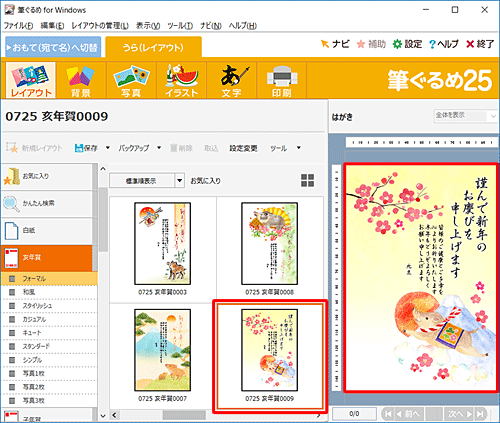Open お気に入り category in sidebar
Viewport: 500px width, 423px height.
47,176
